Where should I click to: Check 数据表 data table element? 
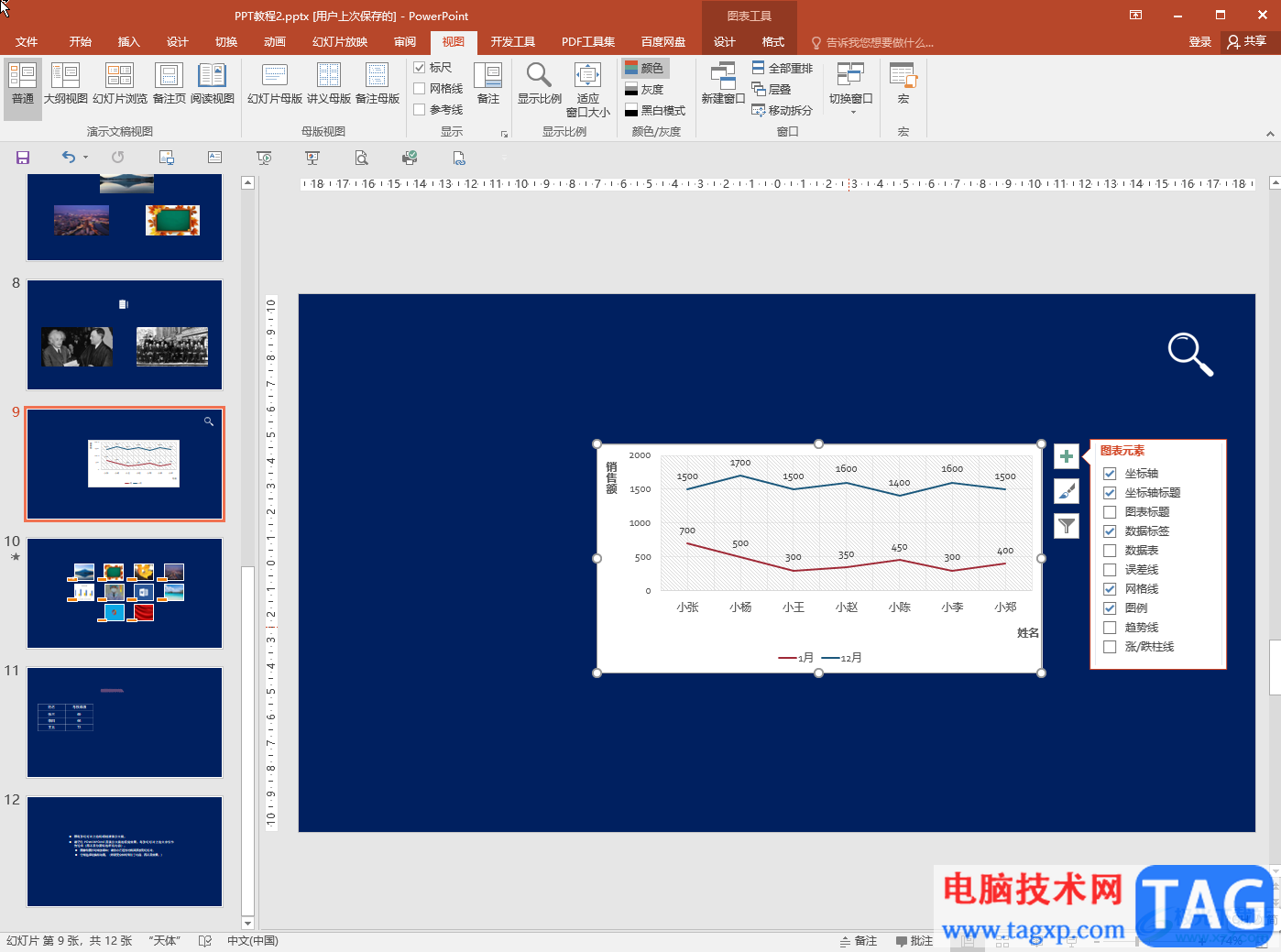click(1110, 551)
